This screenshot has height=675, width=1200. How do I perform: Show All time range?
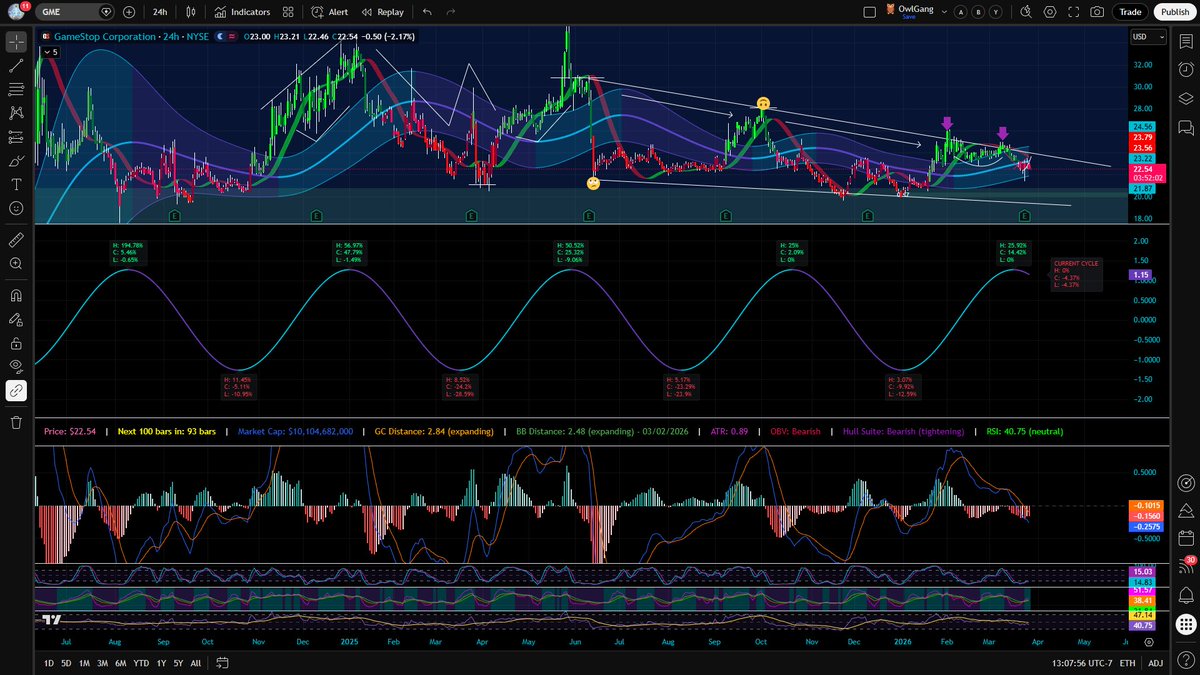pos(195,663)
